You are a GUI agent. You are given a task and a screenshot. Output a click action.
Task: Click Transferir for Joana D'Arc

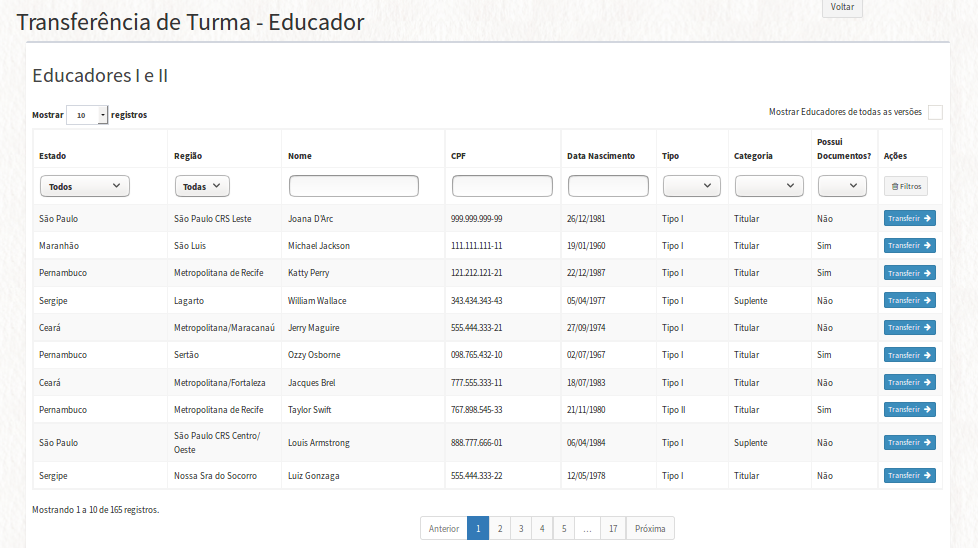909,218
